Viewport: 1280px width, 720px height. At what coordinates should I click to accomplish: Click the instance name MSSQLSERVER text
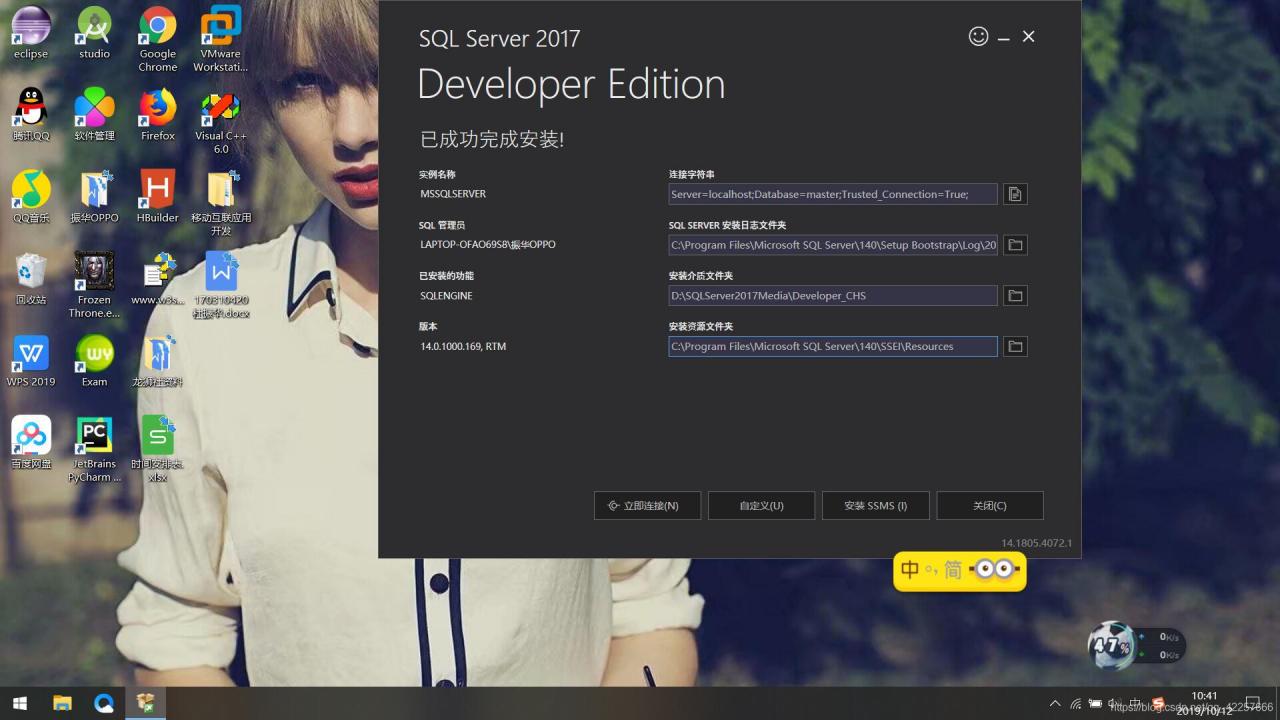[x=453, y=194]
